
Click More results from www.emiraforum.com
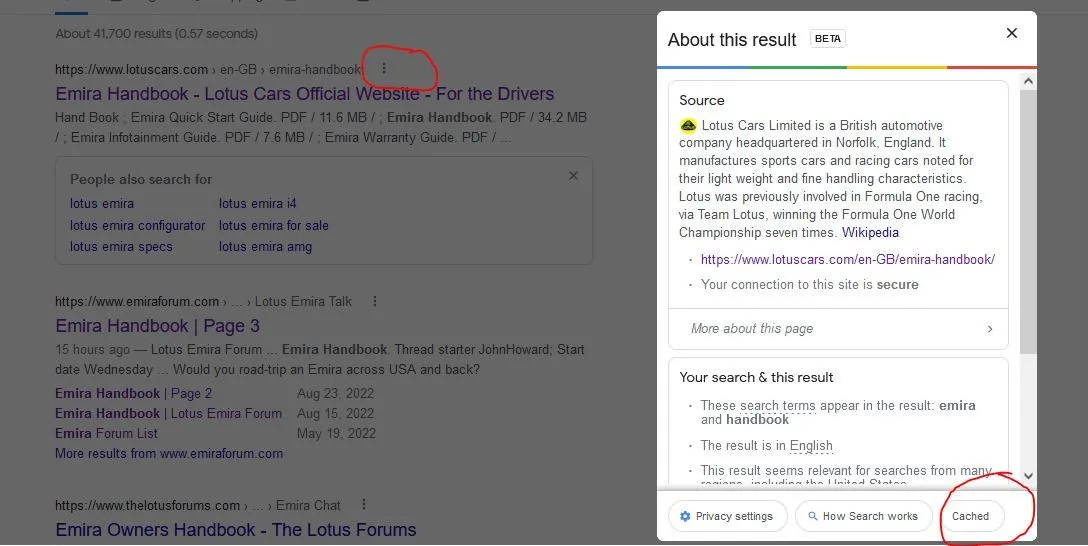169,453
